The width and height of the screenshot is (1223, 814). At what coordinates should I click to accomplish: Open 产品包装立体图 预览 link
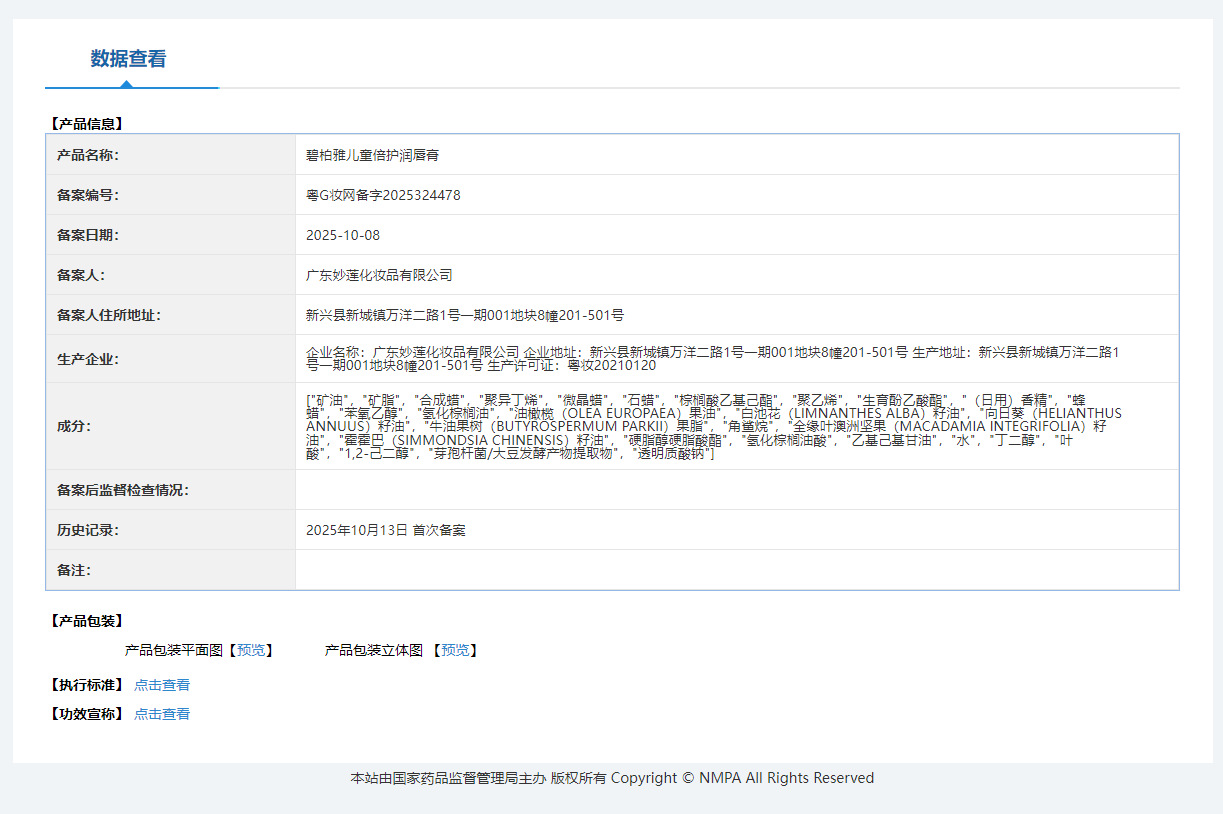pyautogui.click(x=455, y=650)
